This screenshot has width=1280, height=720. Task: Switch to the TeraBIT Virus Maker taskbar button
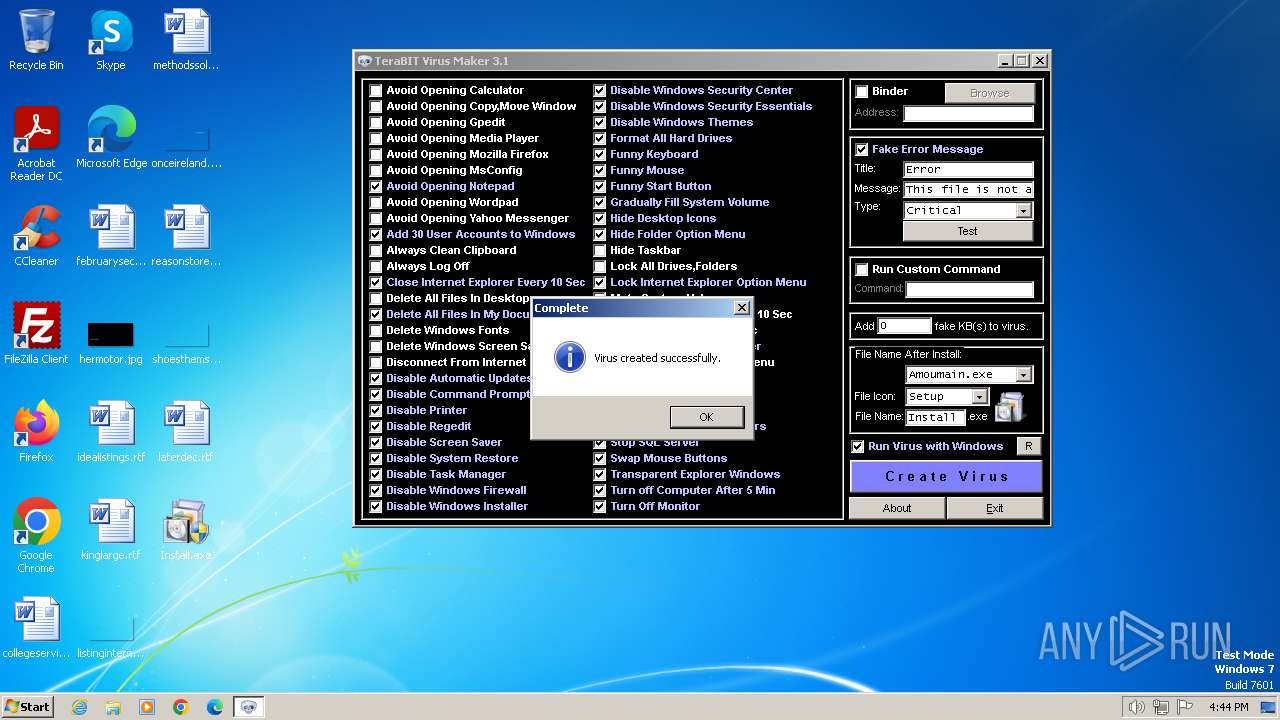[249, 707]
